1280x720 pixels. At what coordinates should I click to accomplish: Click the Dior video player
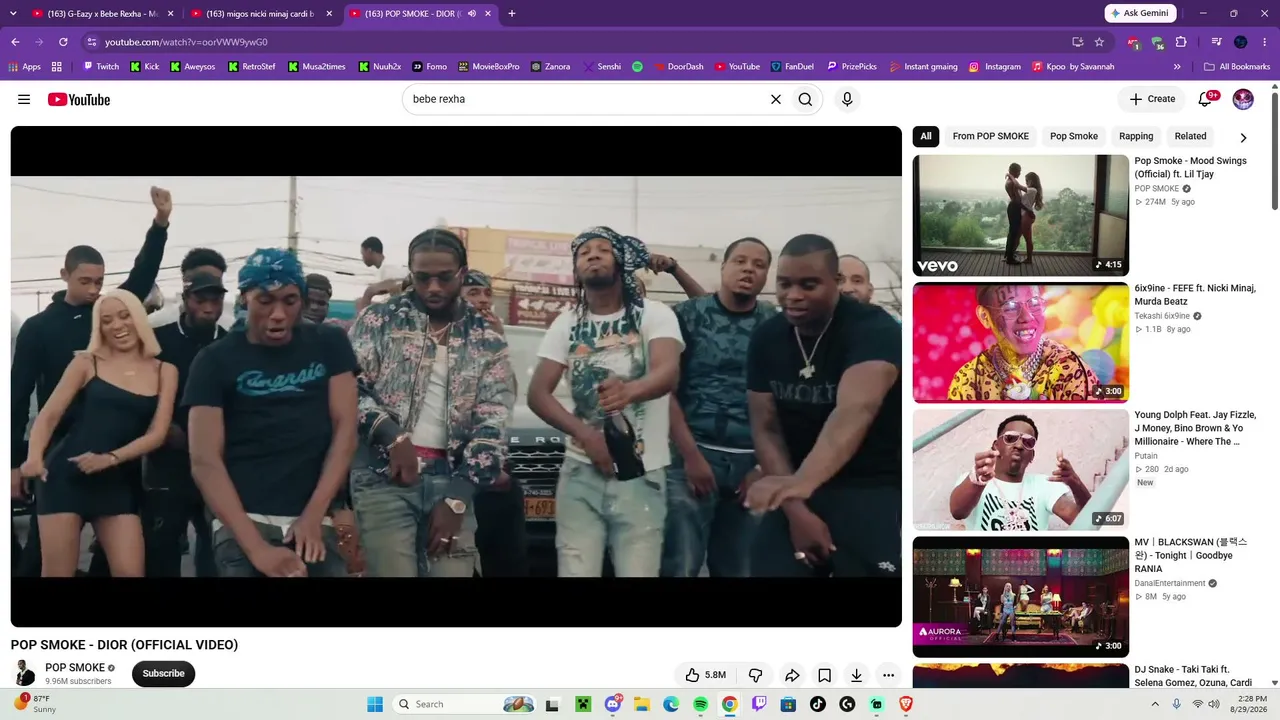[456, 376]
